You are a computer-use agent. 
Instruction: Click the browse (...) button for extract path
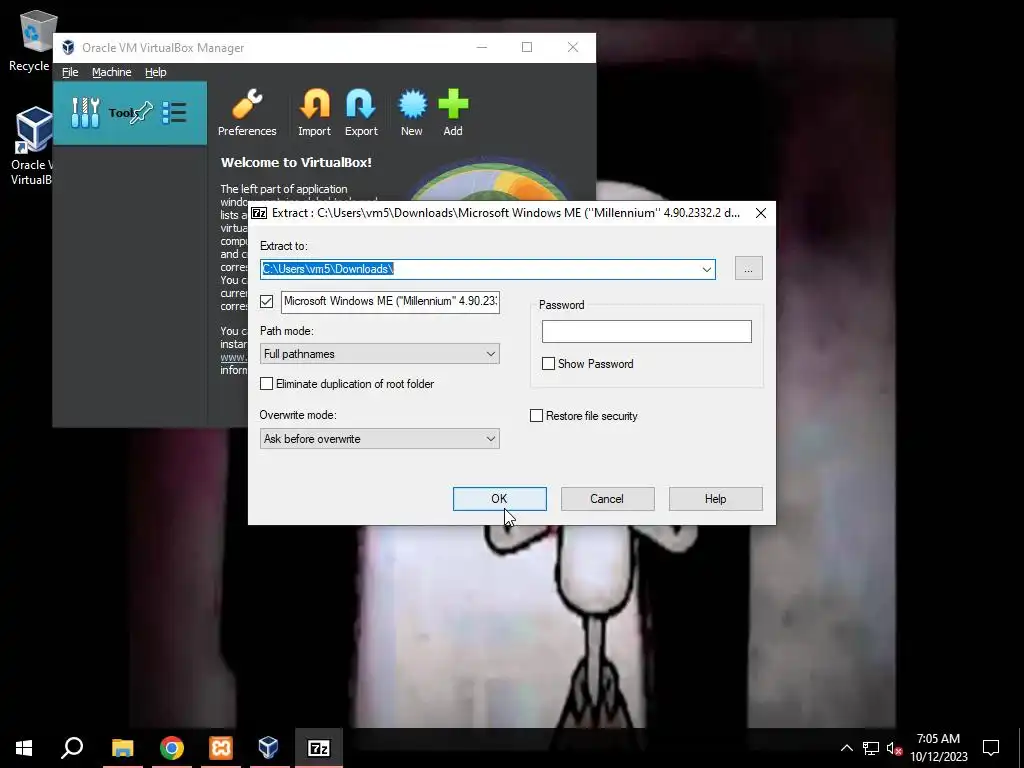(748, 268)
